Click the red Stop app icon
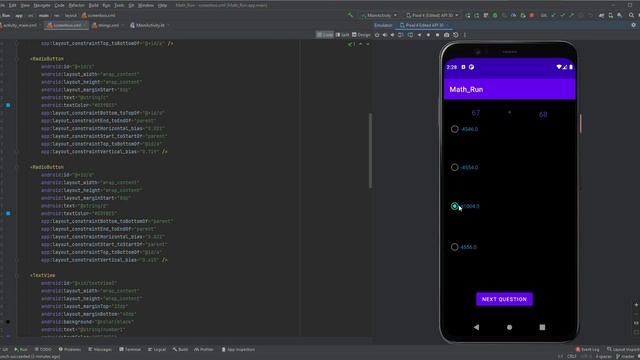This screenshot has width=640, height=360. [x=531, y=15]
